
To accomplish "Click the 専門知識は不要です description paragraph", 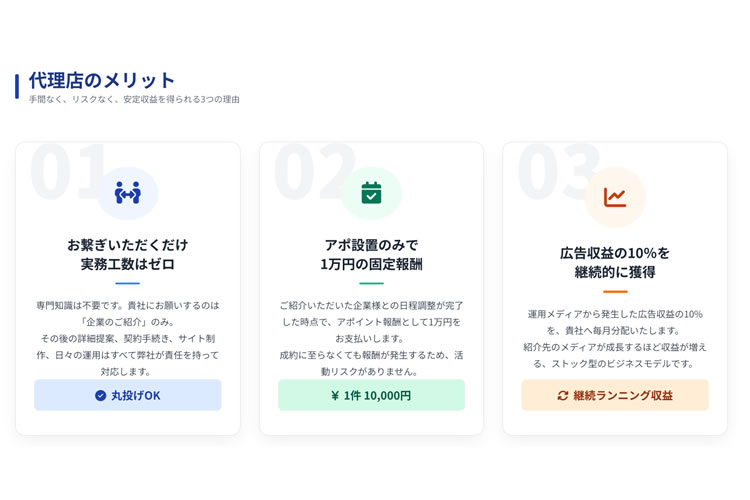I will [x=128, y=338].
